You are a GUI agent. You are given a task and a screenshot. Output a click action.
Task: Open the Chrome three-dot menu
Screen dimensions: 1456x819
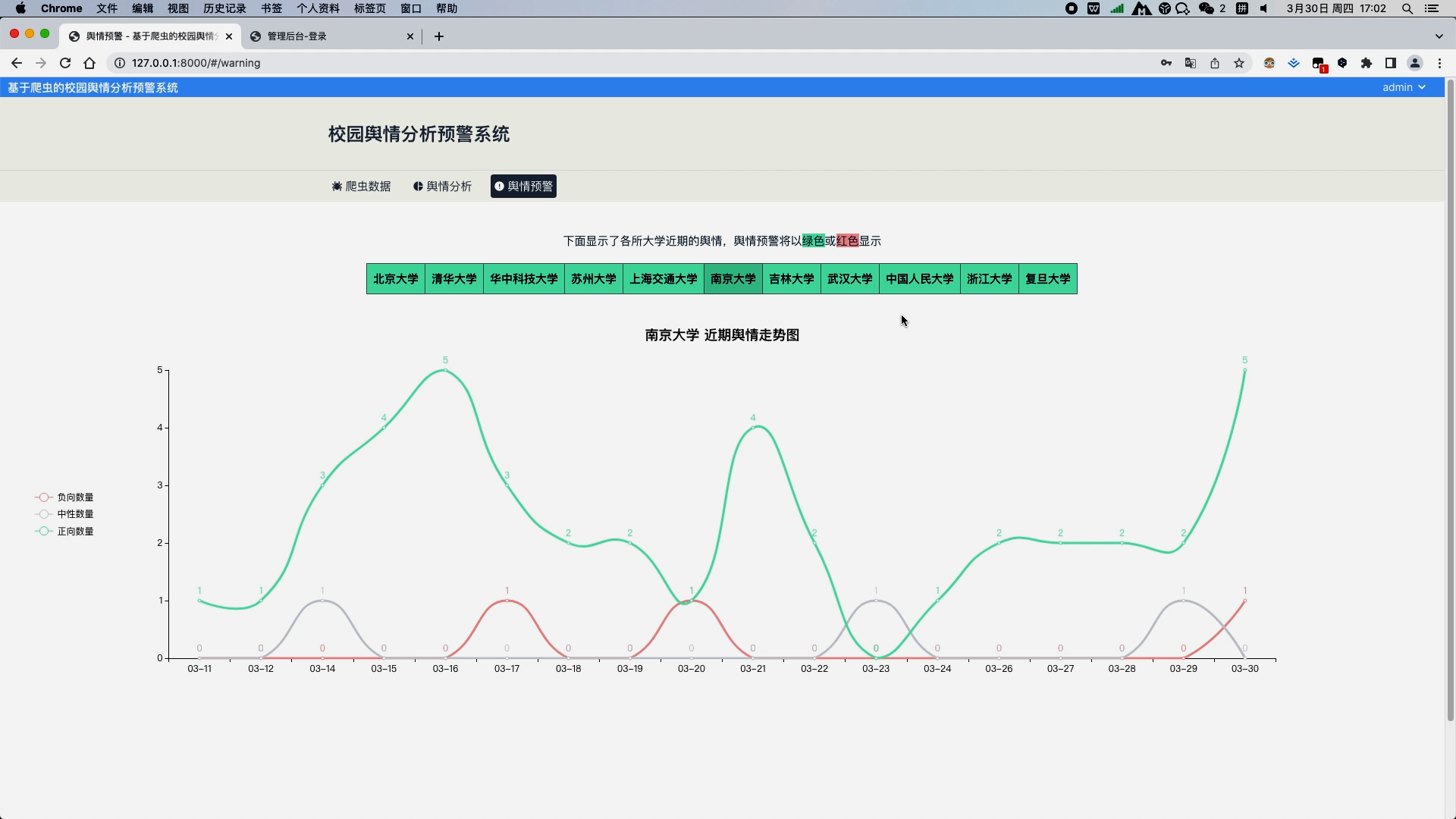coord(1439,64)
